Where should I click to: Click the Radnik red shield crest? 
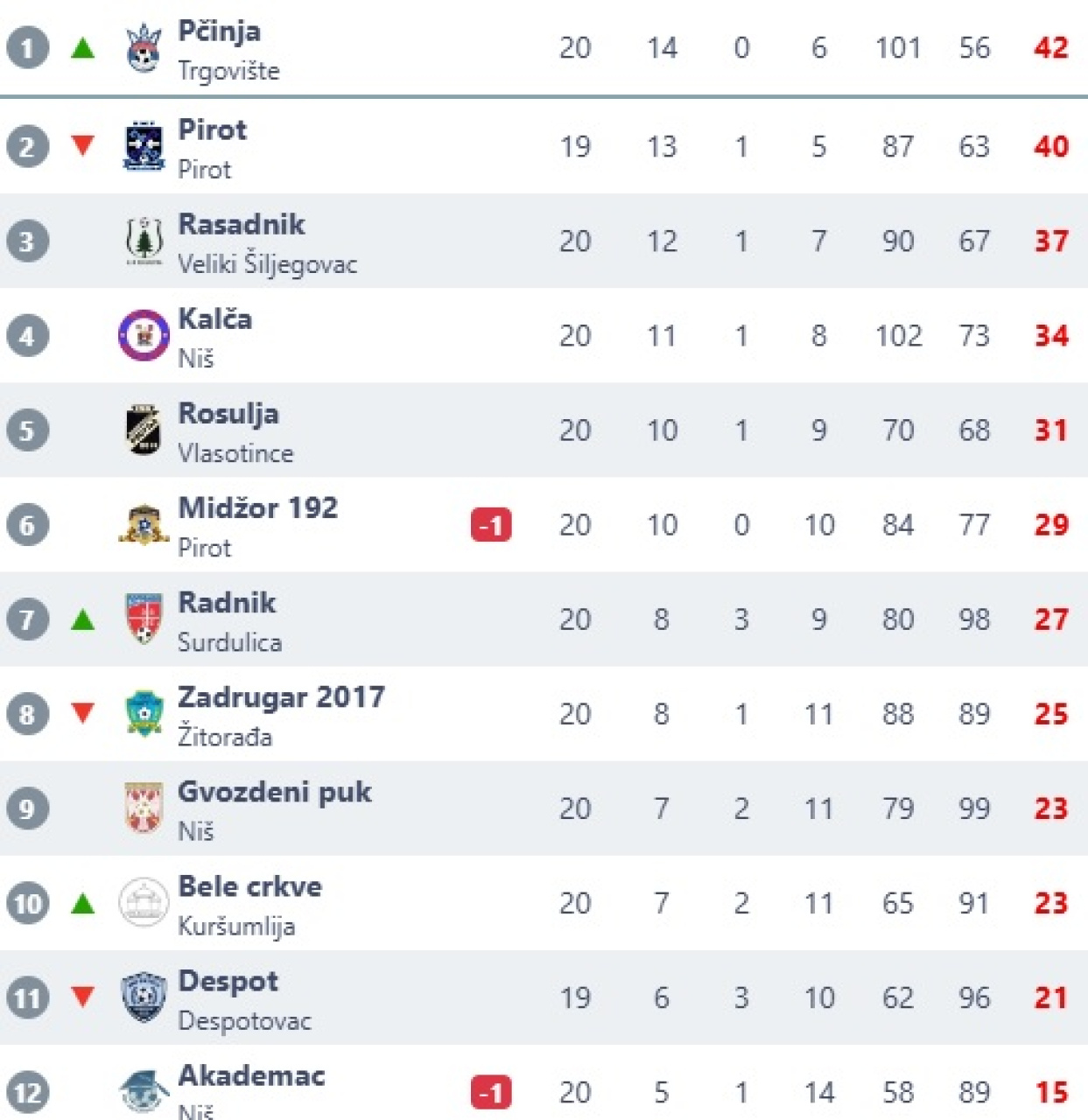(144, 619)
